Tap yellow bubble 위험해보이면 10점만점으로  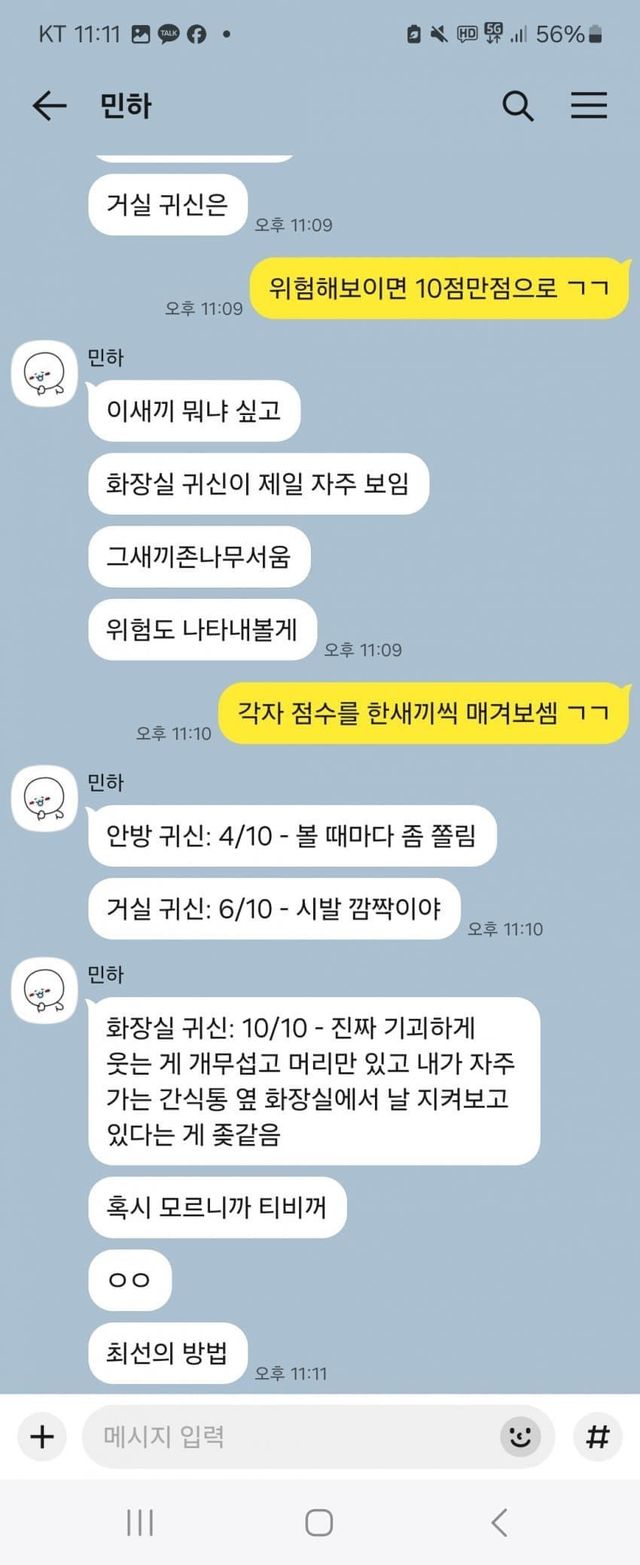tap(441, 288)
